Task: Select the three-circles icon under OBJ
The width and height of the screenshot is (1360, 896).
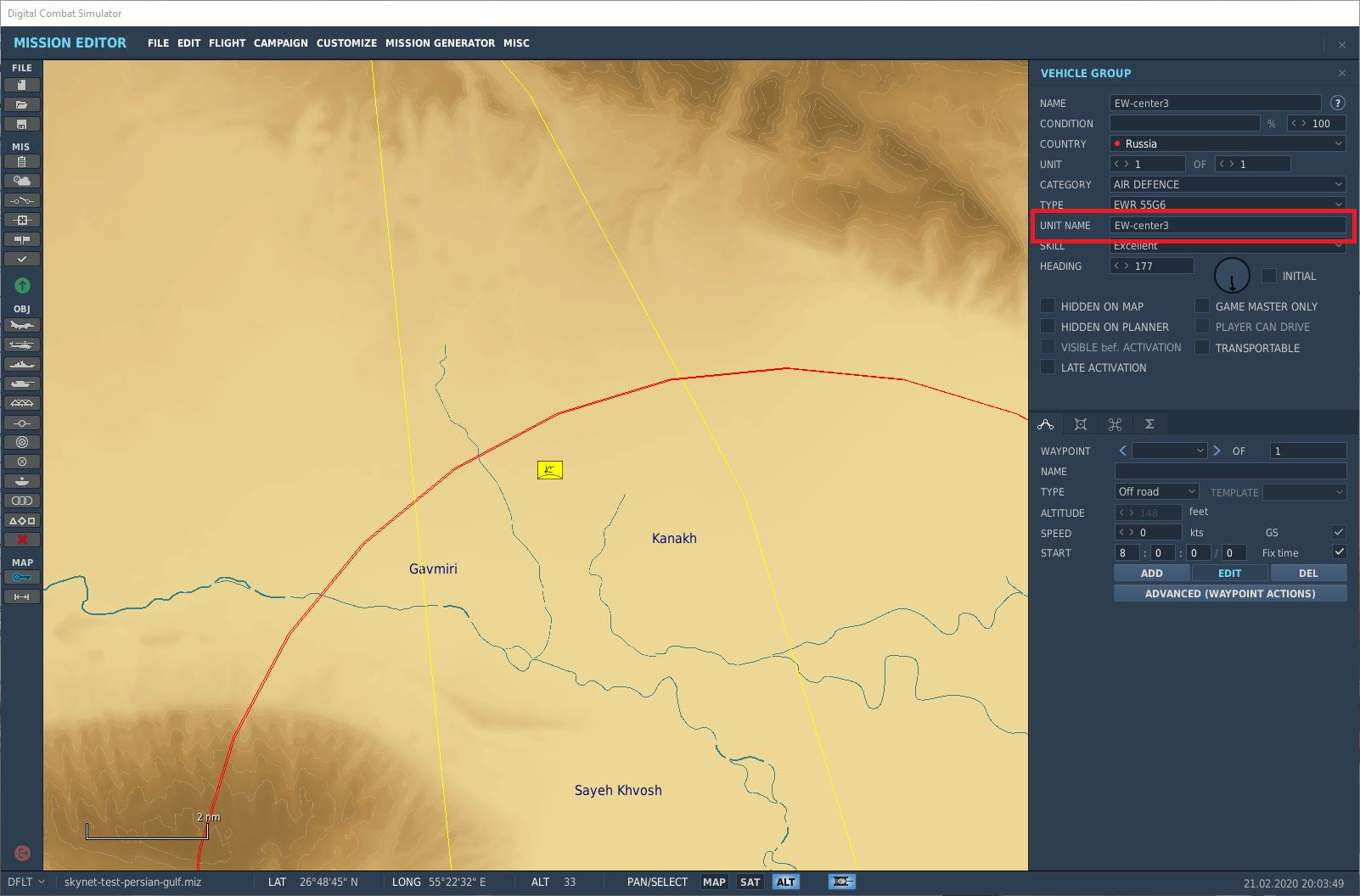Action: tap(22, 501)
